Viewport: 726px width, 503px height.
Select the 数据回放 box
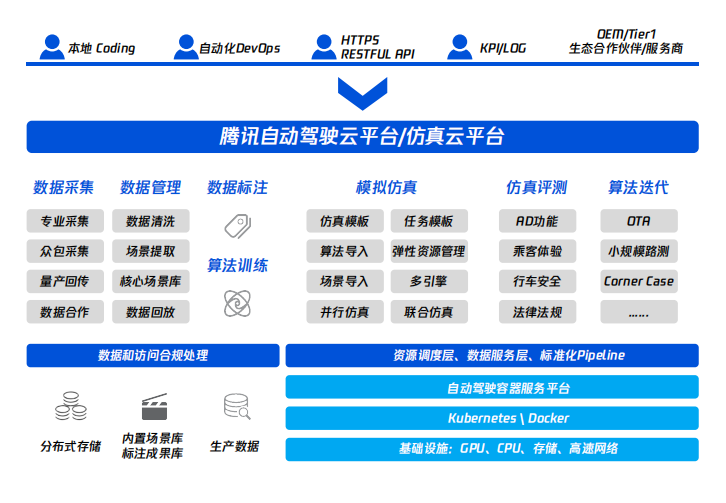click(150, 312)
